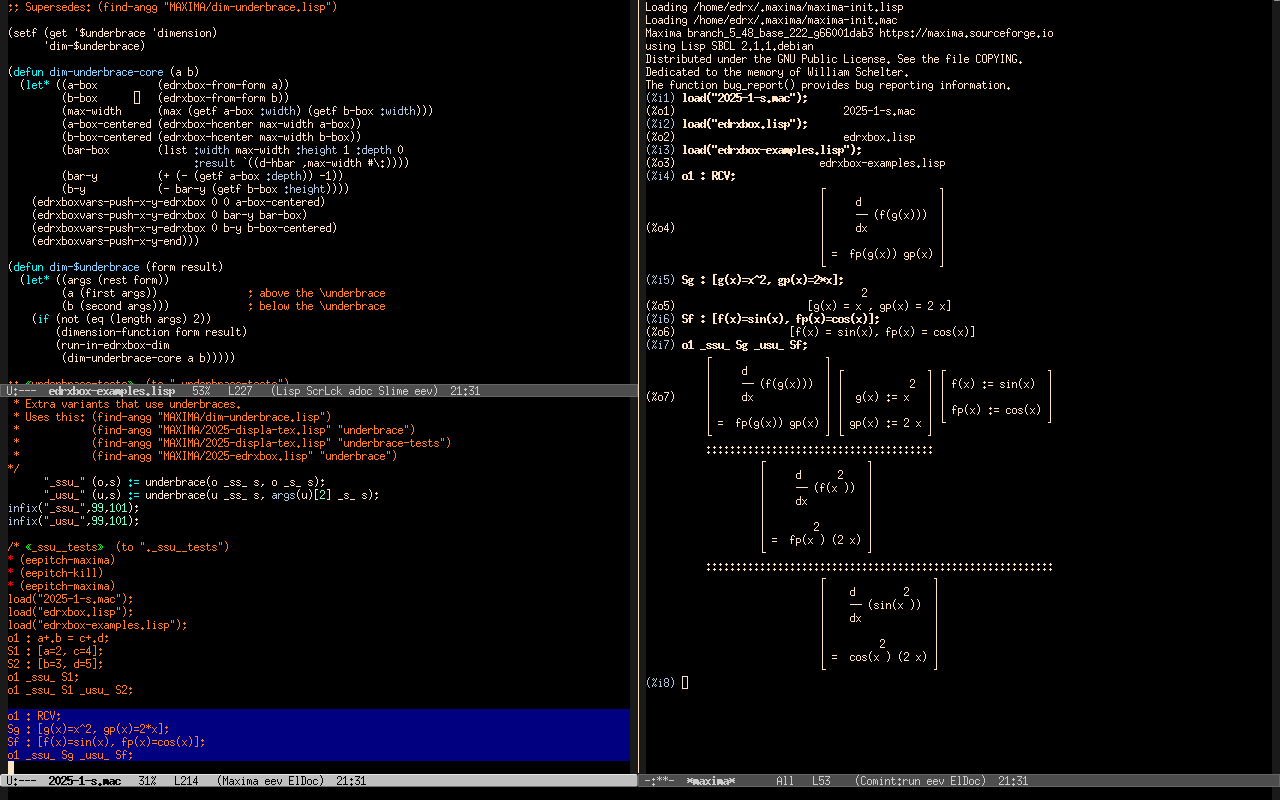Click the All position indicator in maxima mode line
This screenshot has height=800, width=1280.
point(785,781)
